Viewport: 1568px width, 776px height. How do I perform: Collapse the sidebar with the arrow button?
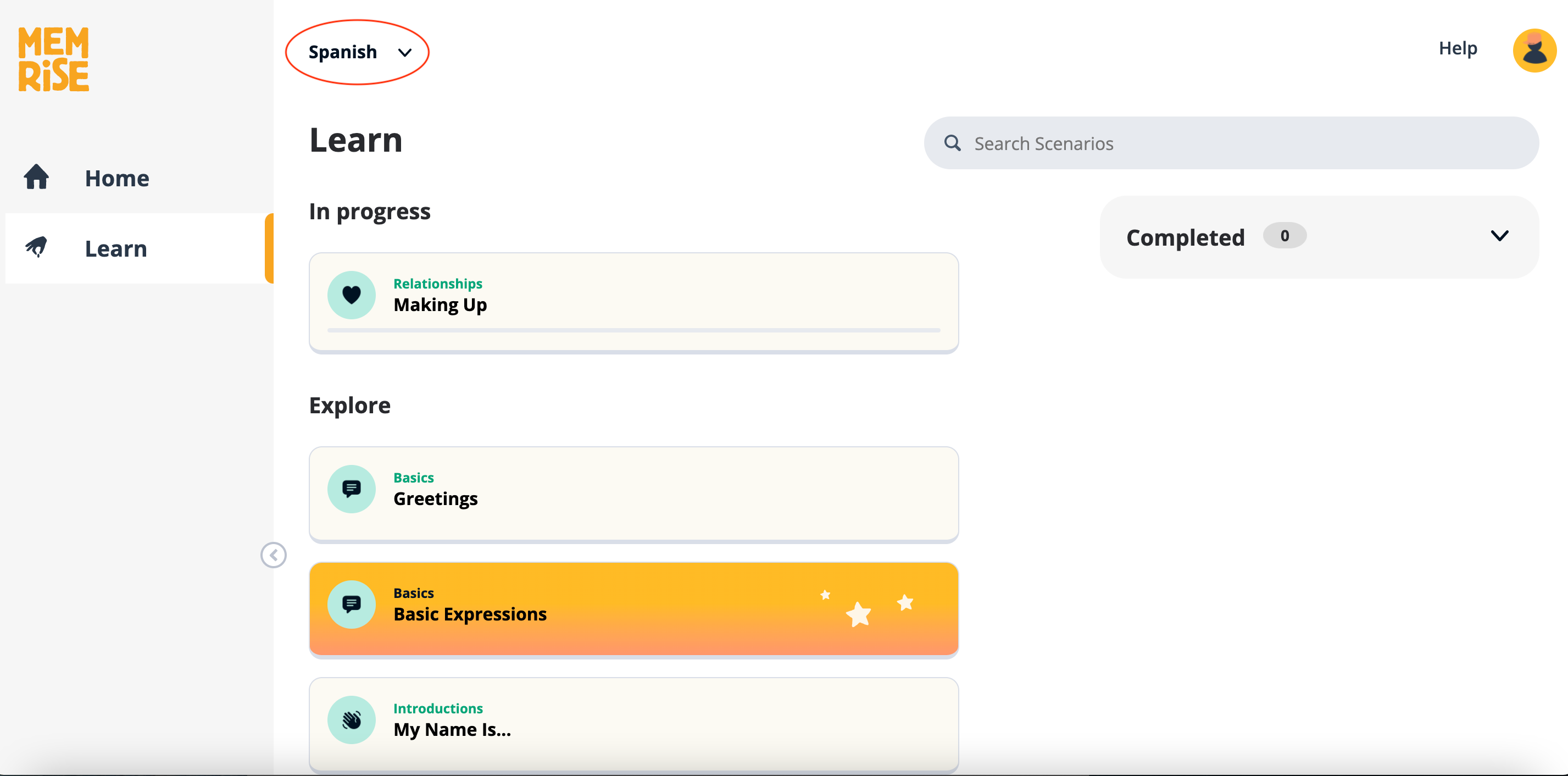pos(273,555)
